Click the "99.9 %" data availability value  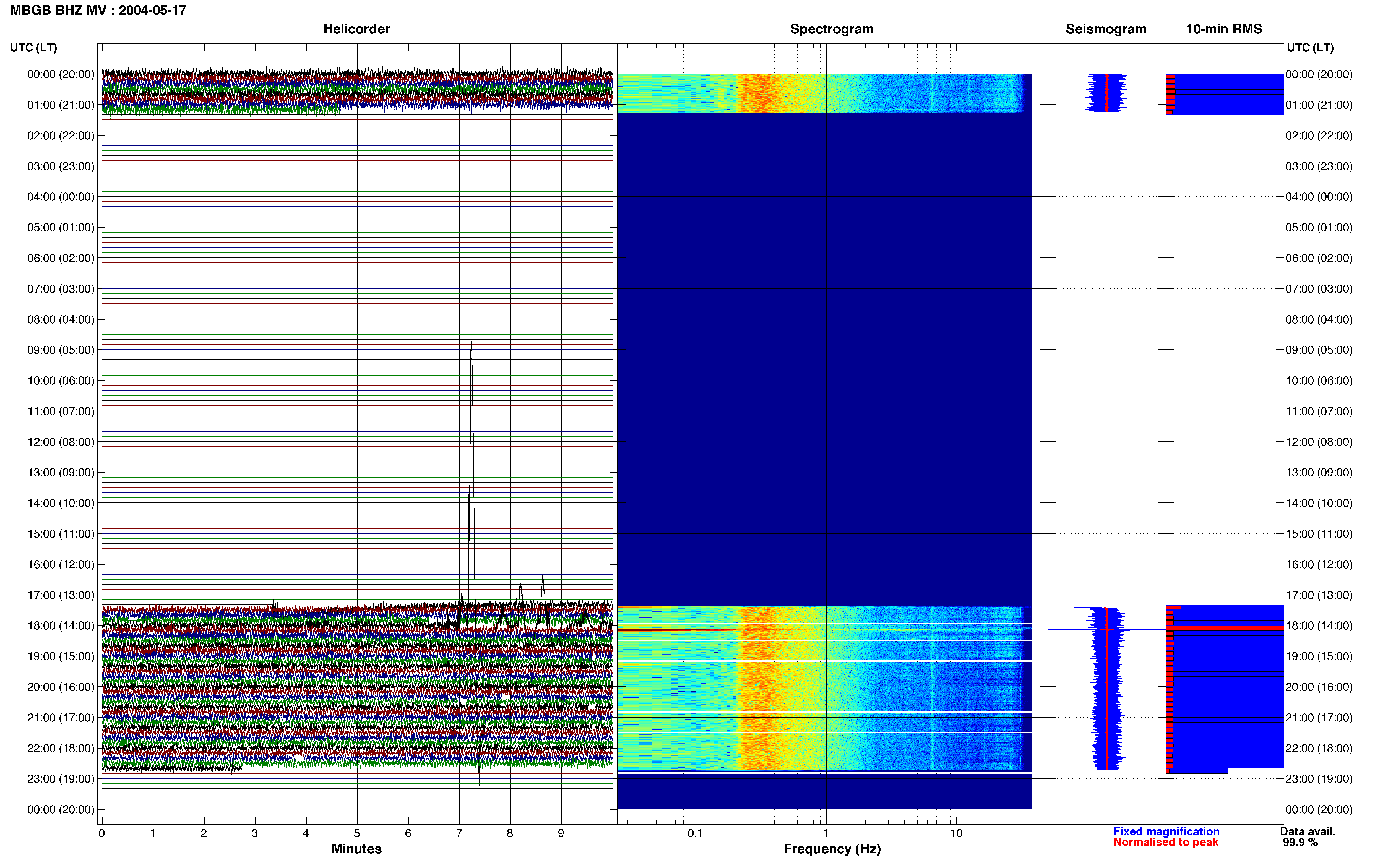tap(1300, 842)
